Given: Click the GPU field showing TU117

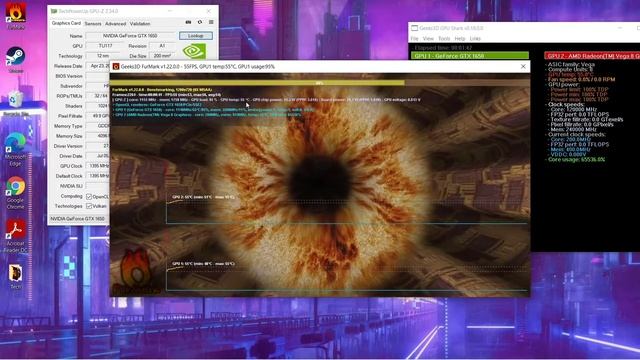Looking at the screenshot, I should click(x=105, y=46).
